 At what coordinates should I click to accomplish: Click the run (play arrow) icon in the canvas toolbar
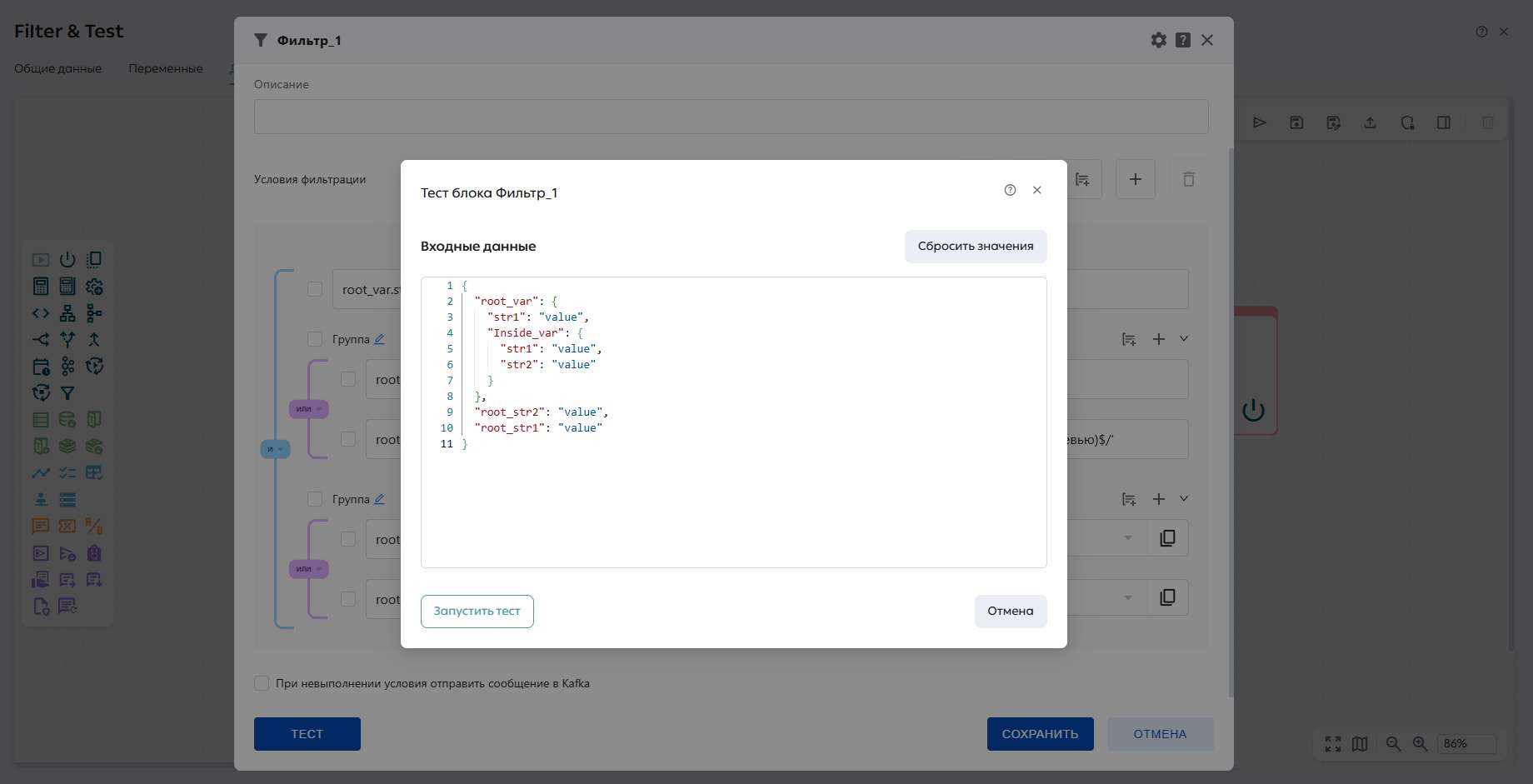(x=1260, y=122)
